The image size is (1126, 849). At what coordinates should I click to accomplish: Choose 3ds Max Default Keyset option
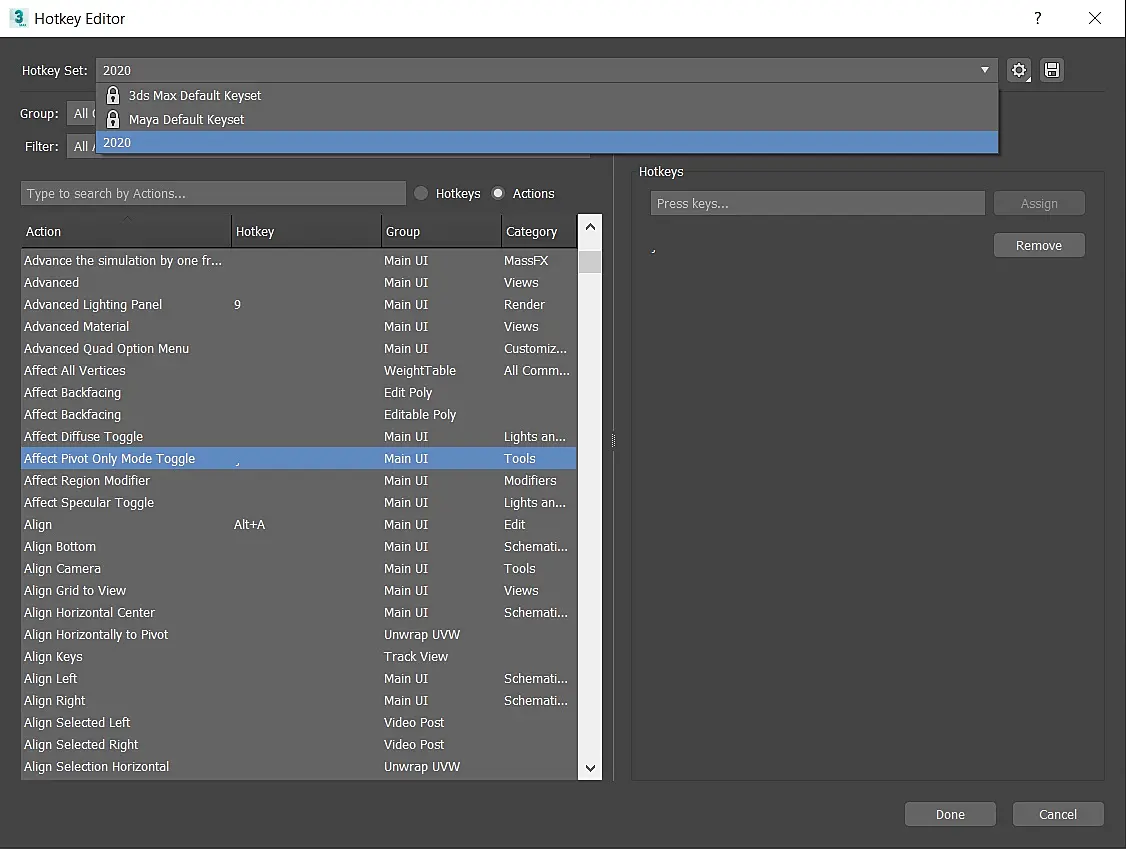(546, 96)
